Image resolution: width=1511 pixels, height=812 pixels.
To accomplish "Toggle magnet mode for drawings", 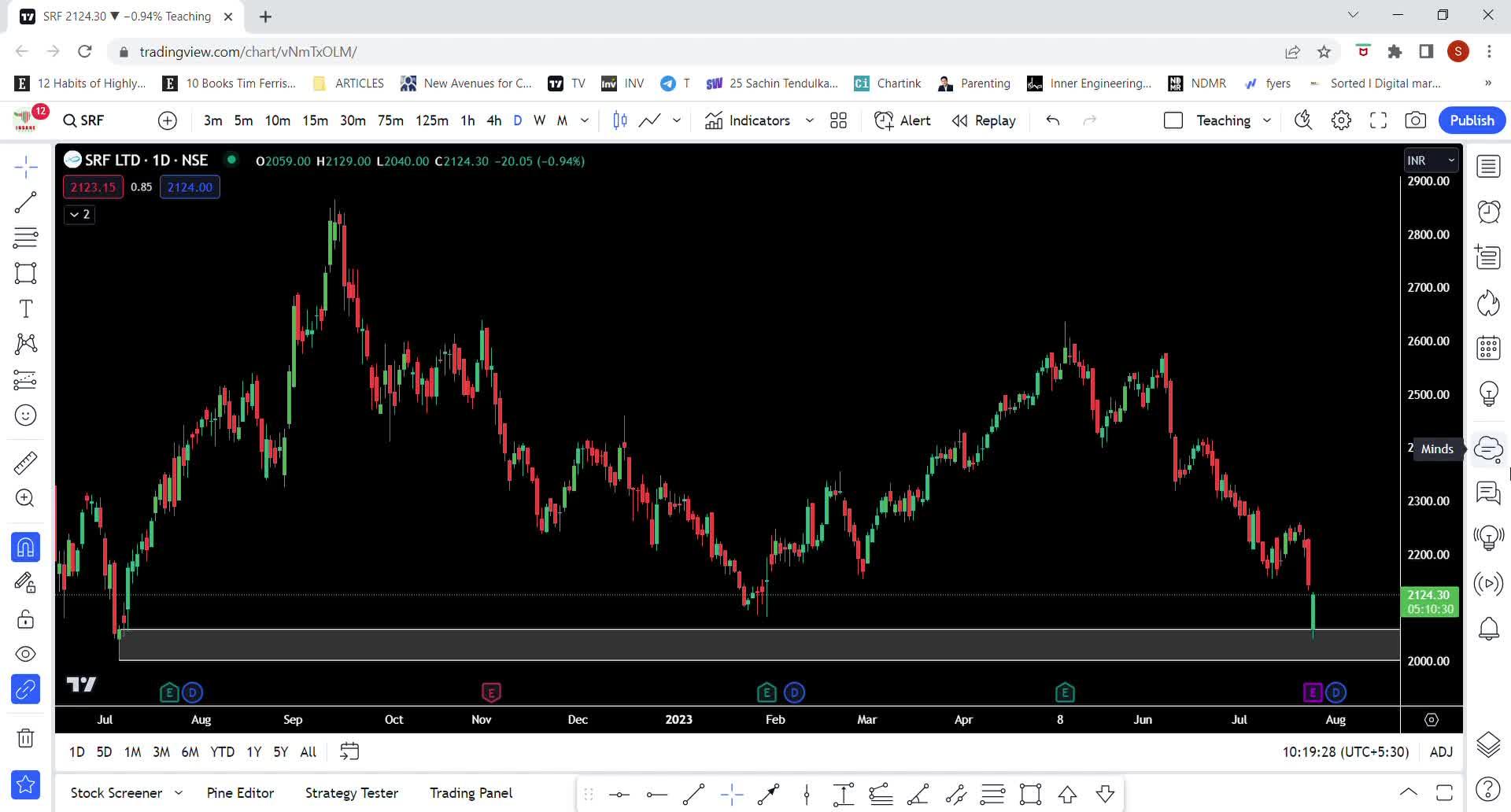I will click(26, 547).
